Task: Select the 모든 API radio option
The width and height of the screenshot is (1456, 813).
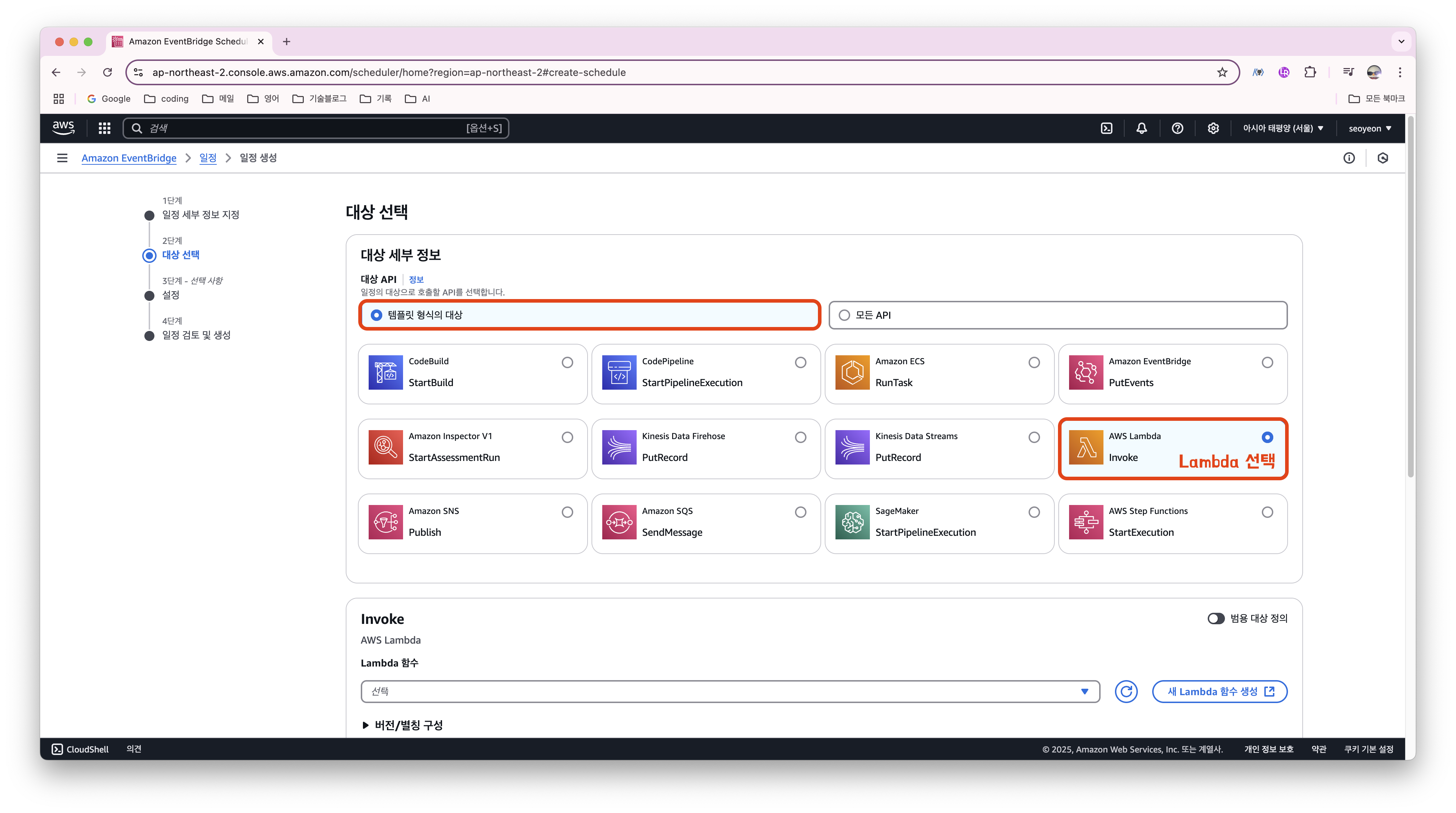Action: point(844,315)
